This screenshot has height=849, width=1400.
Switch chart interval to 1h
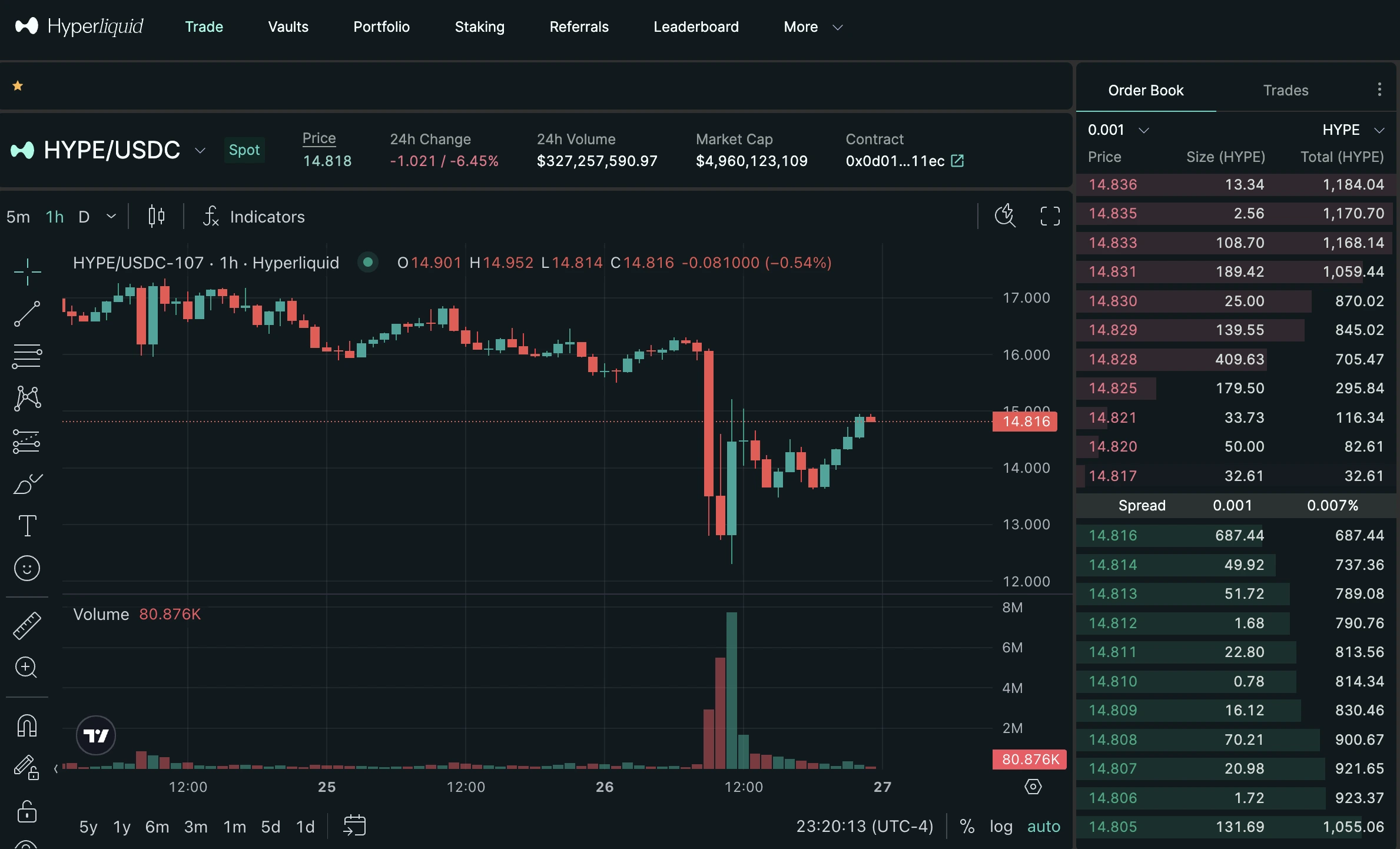55,217
